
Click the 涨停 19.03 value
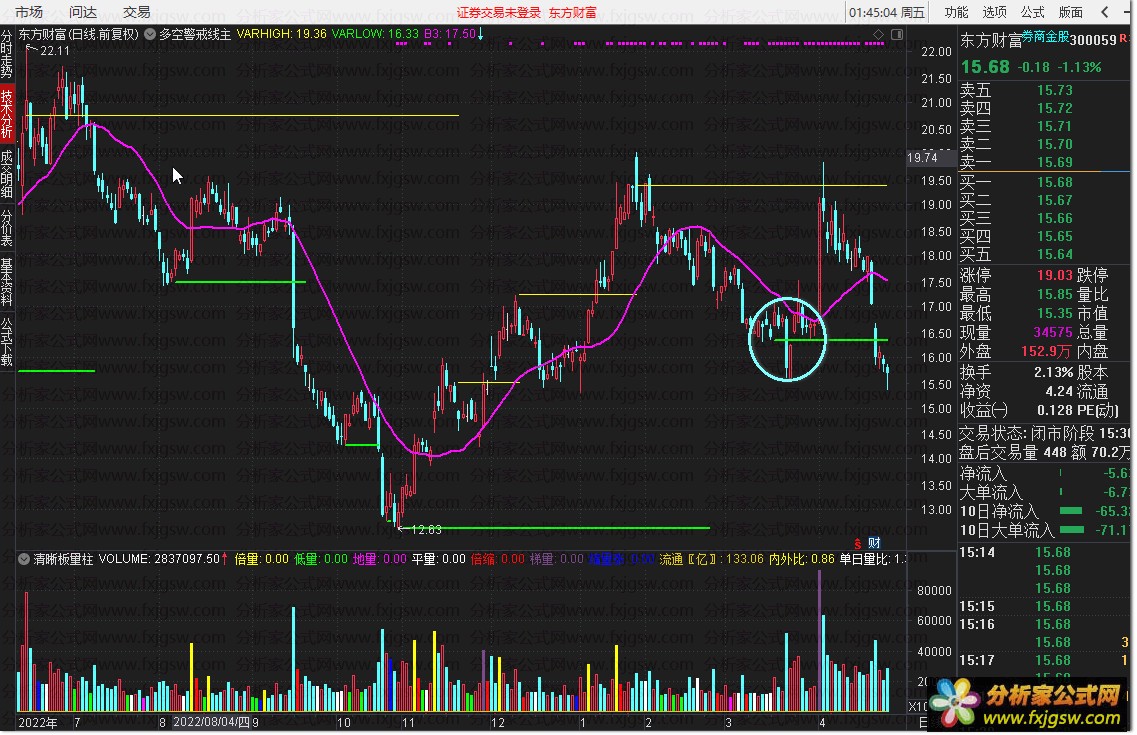1054,275
